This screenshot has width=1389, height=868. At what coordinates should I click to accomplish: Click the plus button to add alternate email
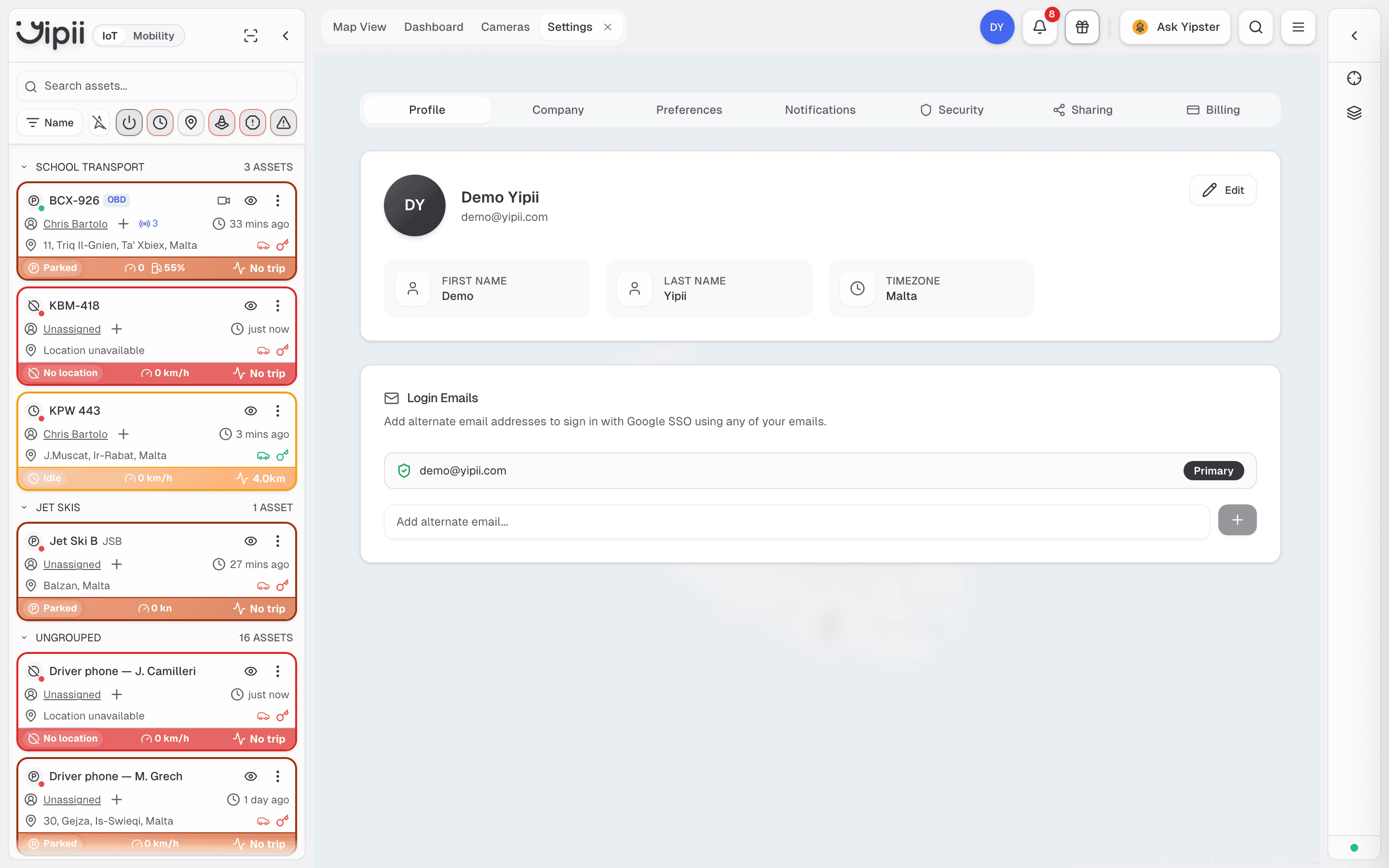(1237, 520)
